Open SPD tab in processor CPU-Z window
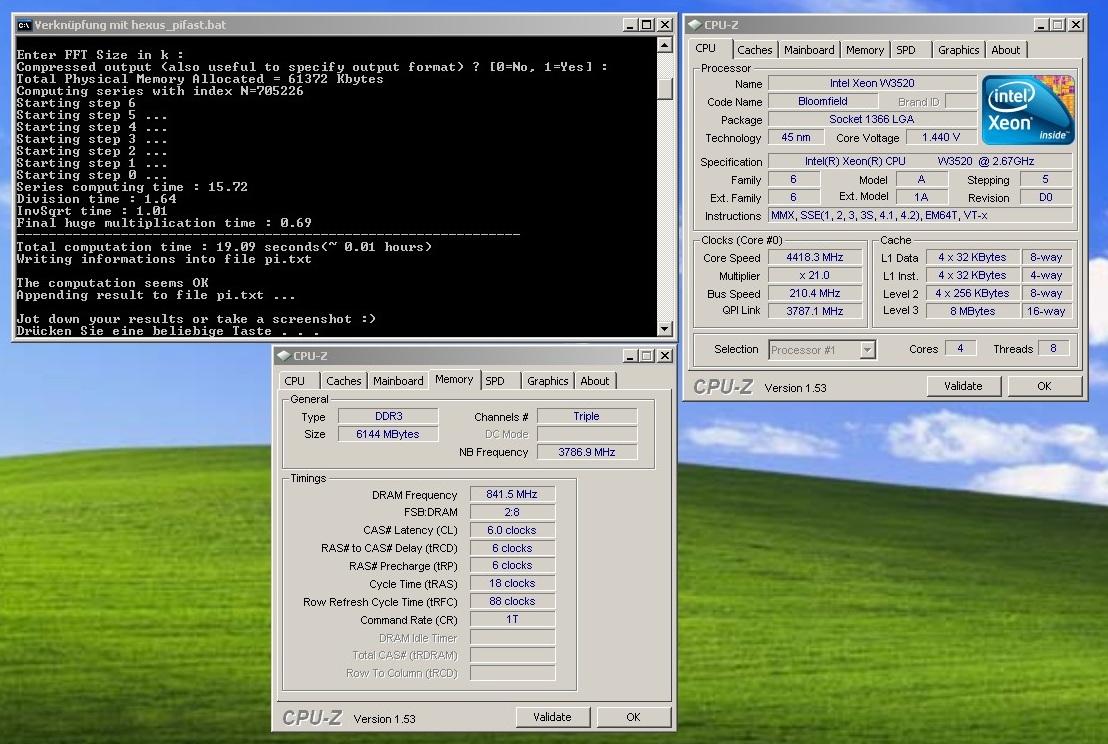Image resolution: width=1108 pixels, height=744 pixels. tap(905, 50)
